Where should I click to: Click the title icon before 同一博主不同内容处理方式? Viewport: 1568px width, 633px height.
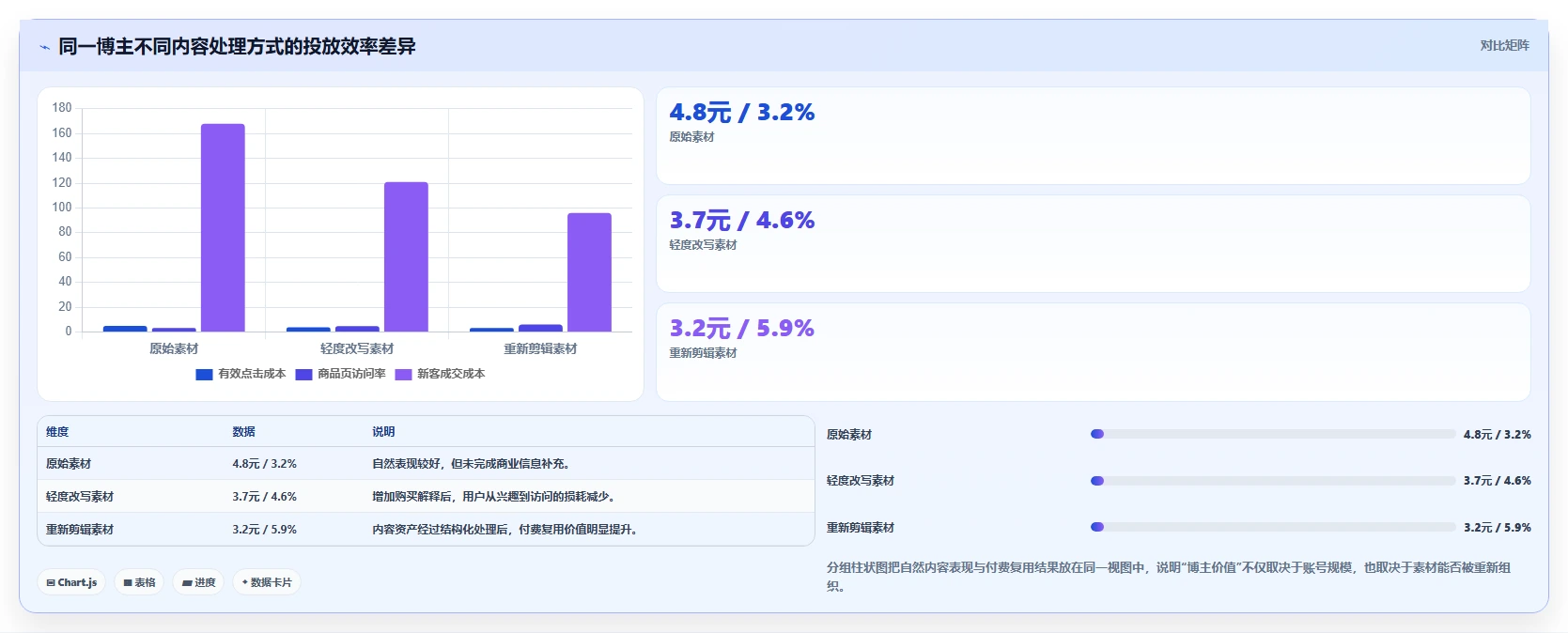coord(44,47)
